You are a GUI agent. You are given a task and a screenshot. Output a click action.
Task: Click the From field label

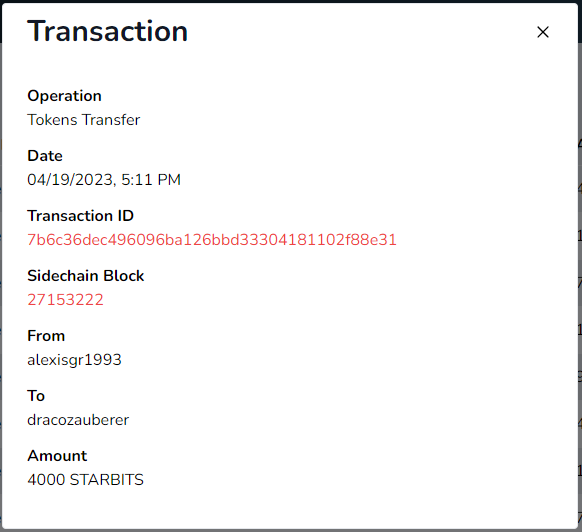[x=46, y=336]
